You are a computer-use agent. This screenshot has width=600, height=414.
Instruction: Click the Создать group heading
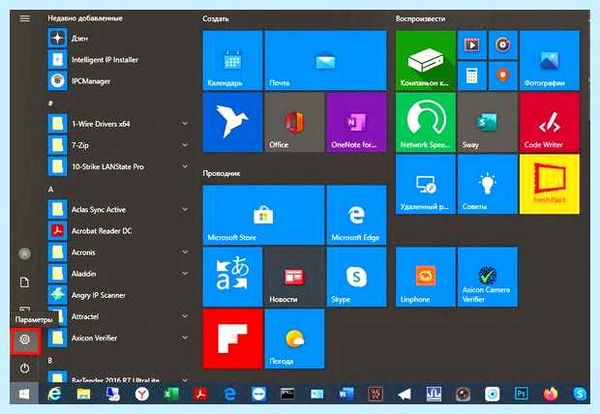(215, 19)
